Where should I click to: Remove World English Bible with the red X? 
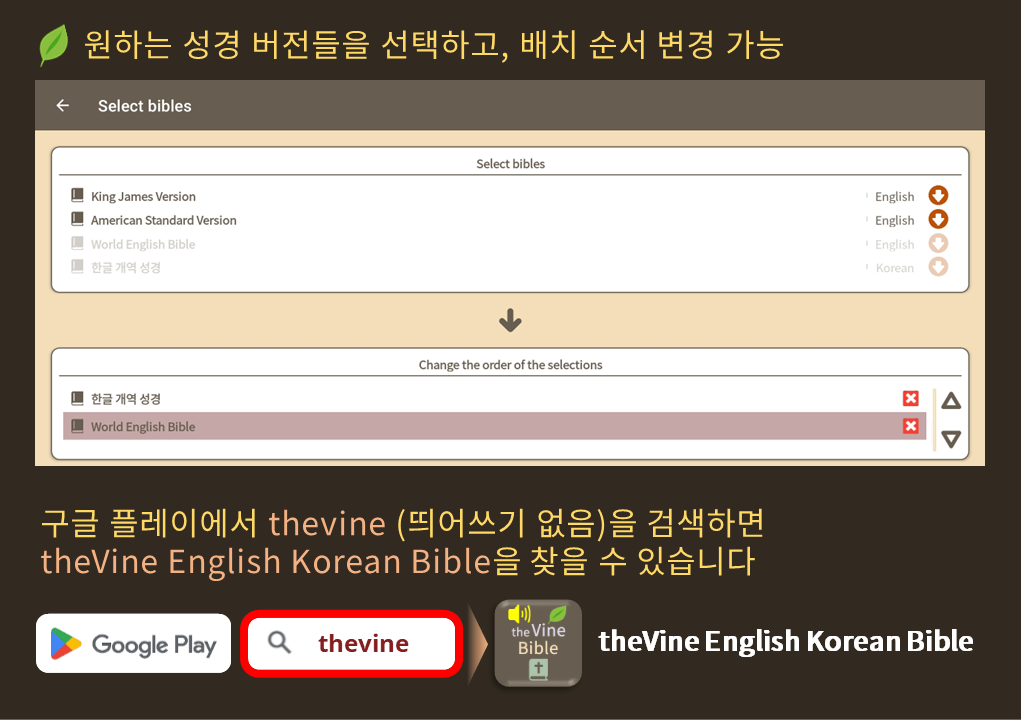[x=910, y=426]
